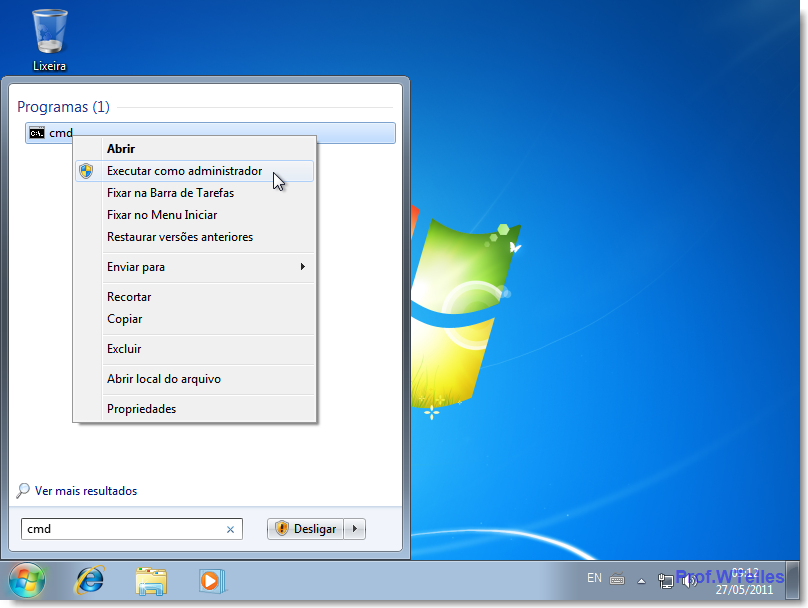
Task: Click the shield icon beside Executar como administrador
Action: point(87,171)
